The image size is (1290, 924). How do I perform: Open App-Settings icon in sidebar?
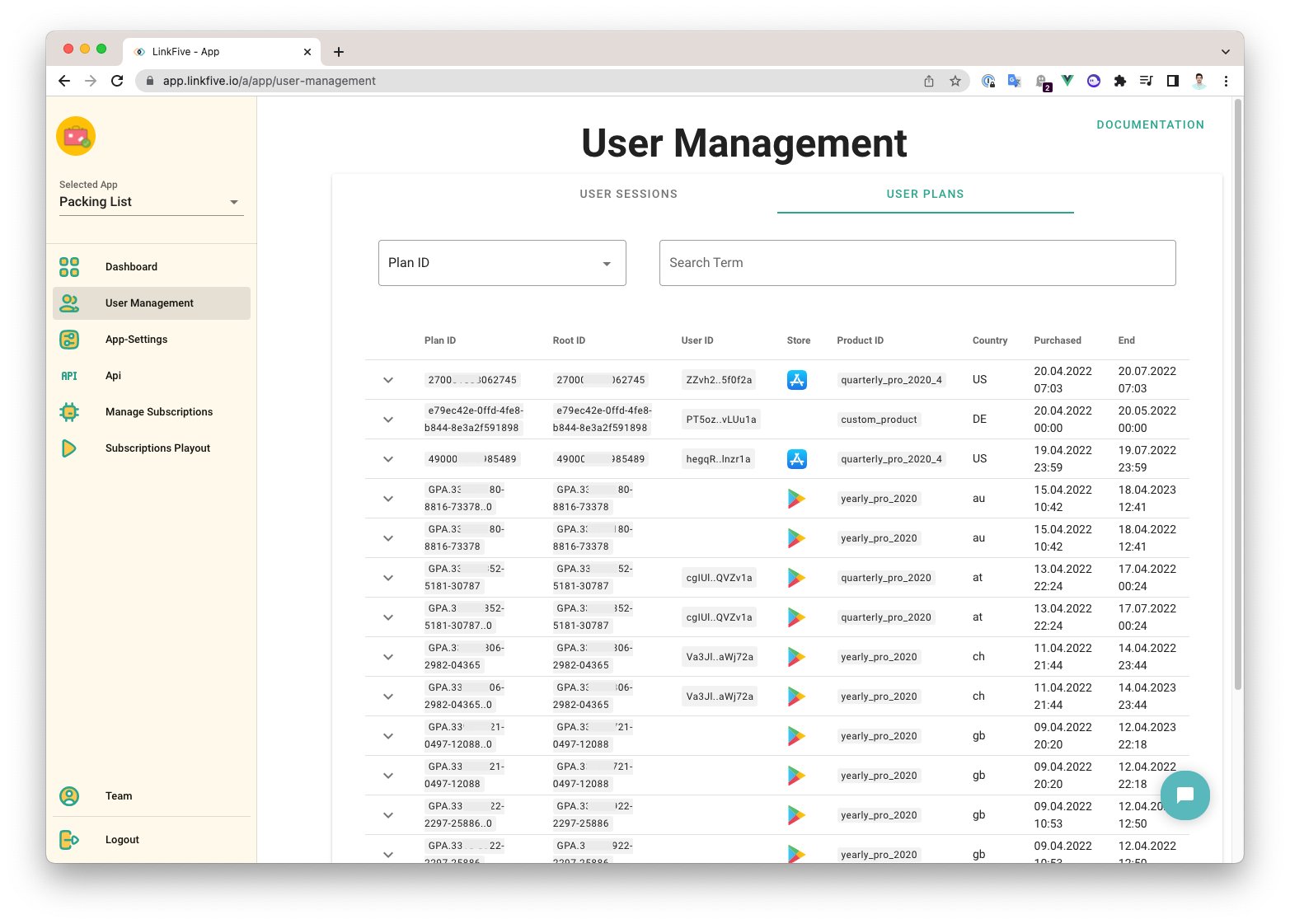click(x=69, y=340)
